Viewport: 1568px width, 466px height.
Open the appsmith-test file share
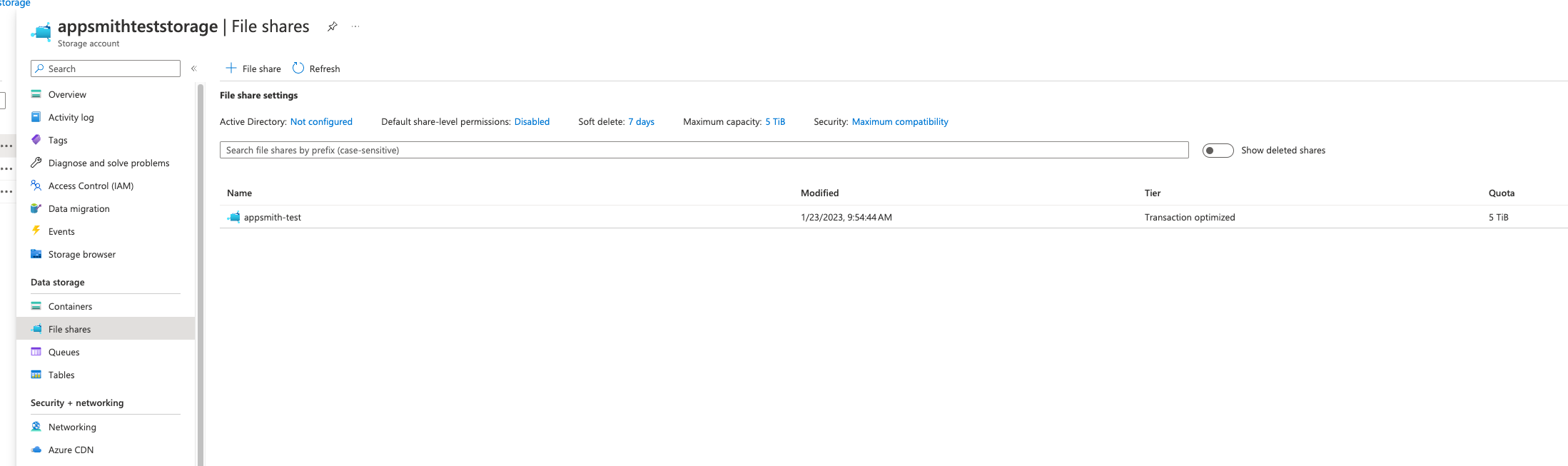coord(272,218)
